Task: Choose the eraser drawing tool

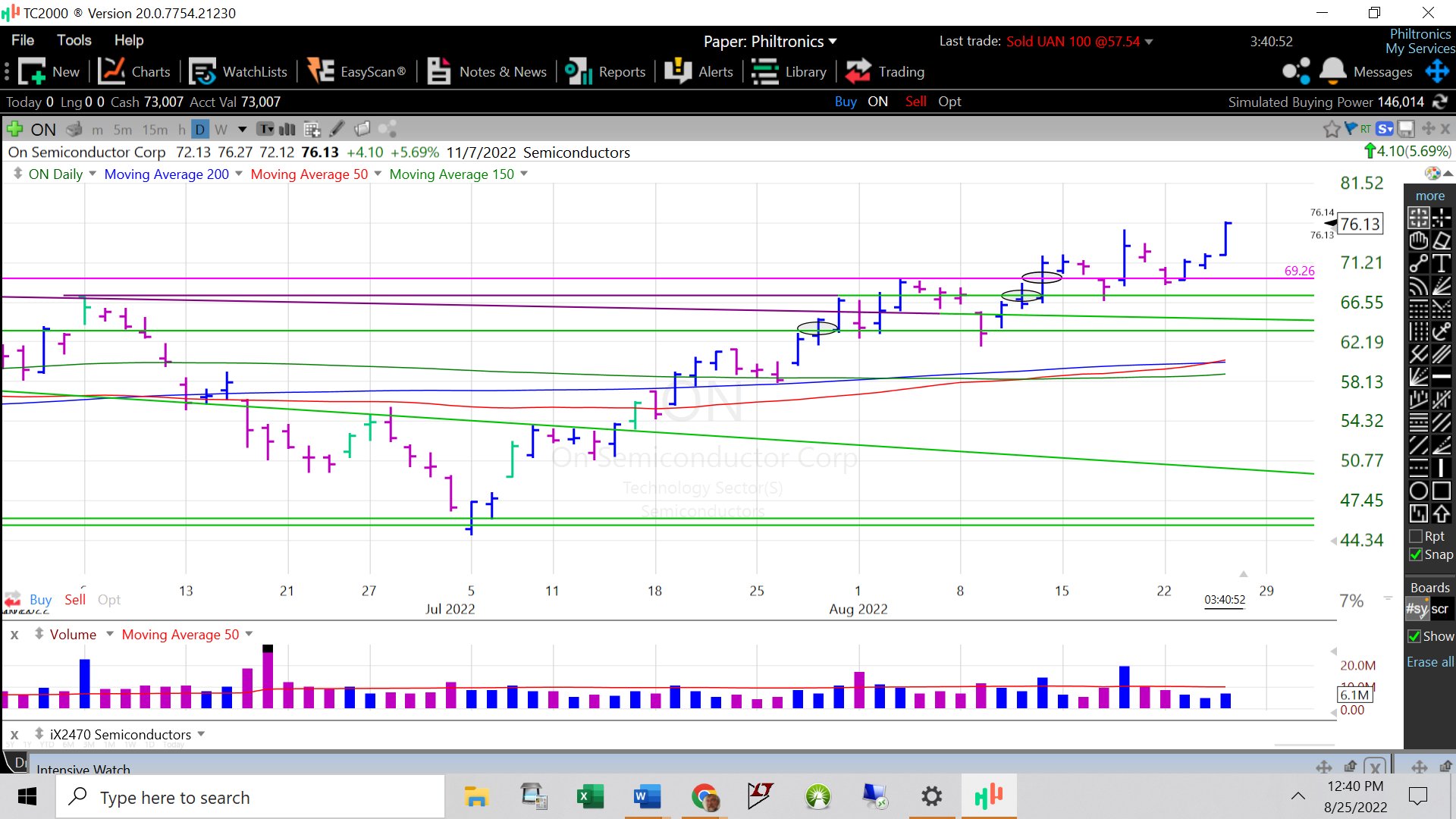Action: click(1442, 240)
